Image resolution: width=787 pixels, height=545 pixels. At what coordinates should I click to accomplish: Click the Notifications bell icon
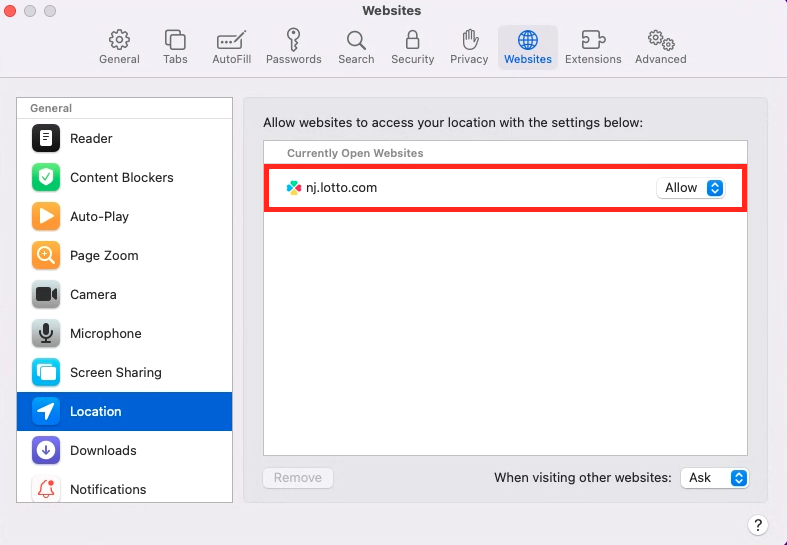point(46,489)
